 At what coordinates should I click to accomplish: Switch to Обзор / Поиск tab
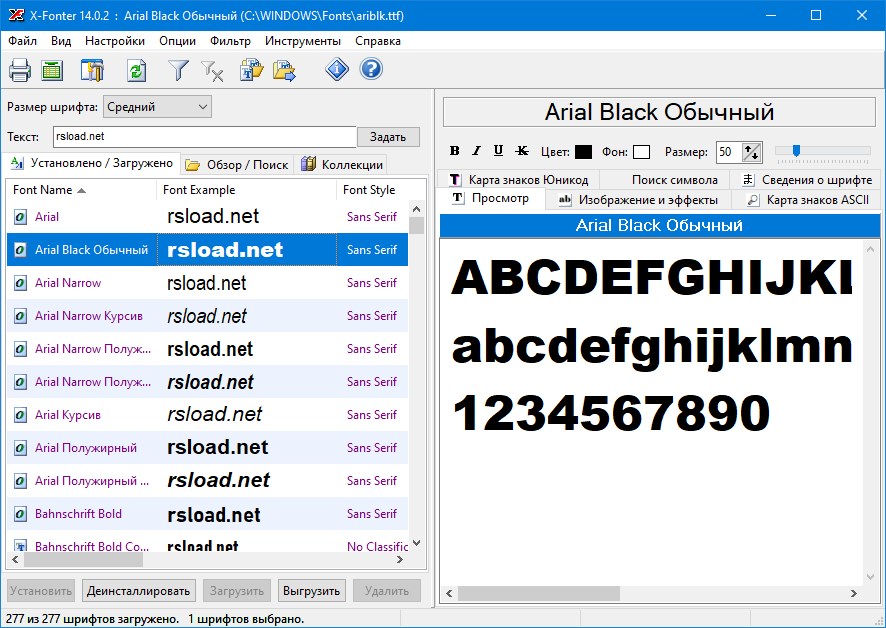click(237, 164)
